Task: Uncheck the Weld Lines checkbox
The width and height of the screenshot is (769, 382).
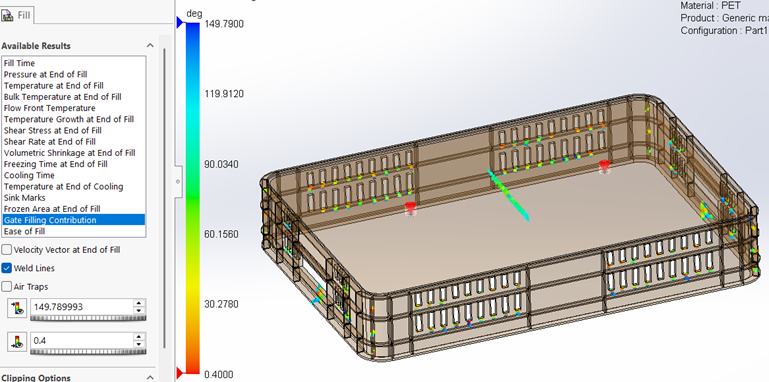Action: pyautogui.click(x=6, y=268)
